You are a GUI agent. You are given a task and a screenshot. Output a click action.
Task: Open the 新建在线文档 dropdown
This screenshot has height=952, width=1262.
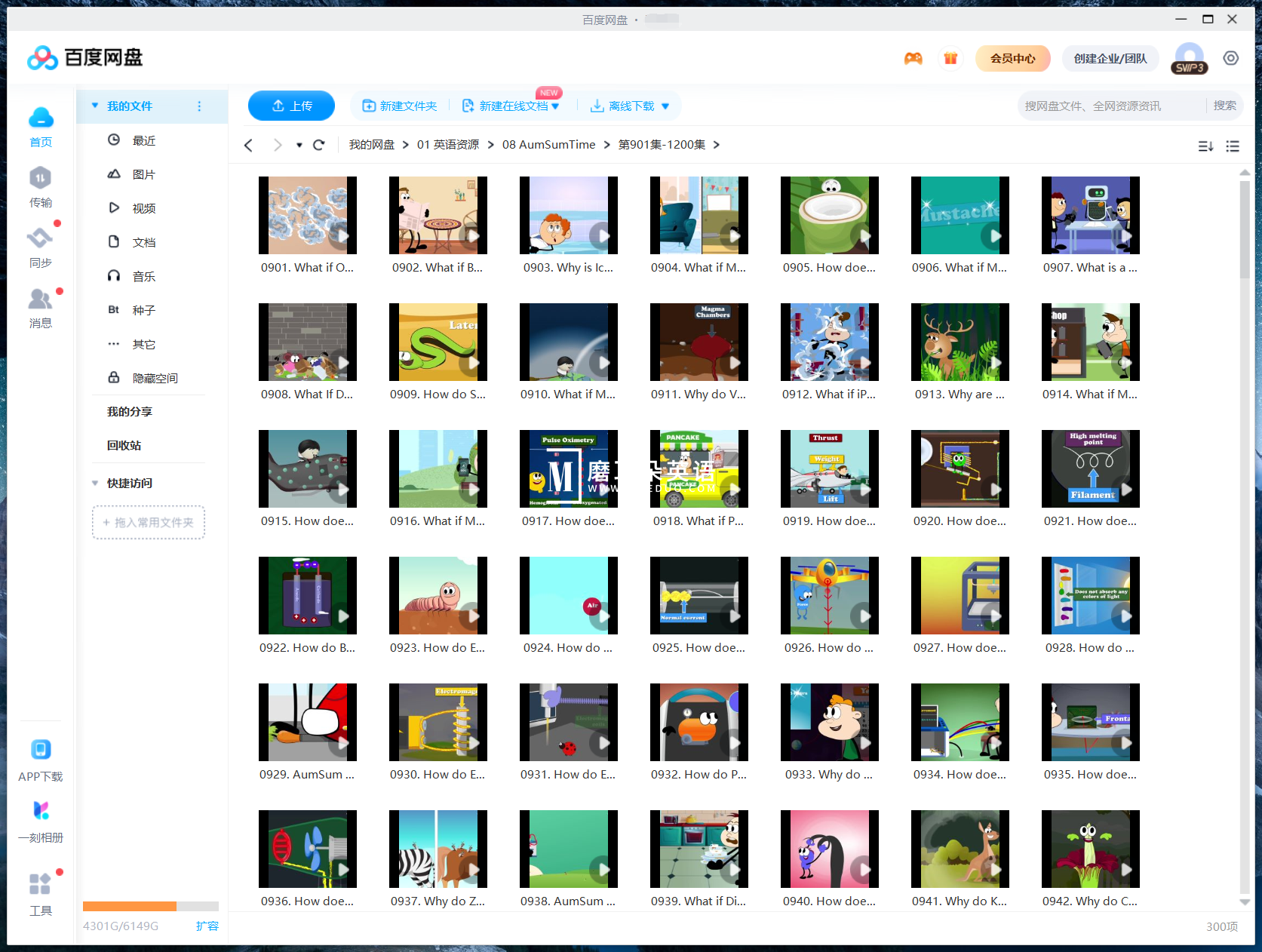tap(556, 106)
